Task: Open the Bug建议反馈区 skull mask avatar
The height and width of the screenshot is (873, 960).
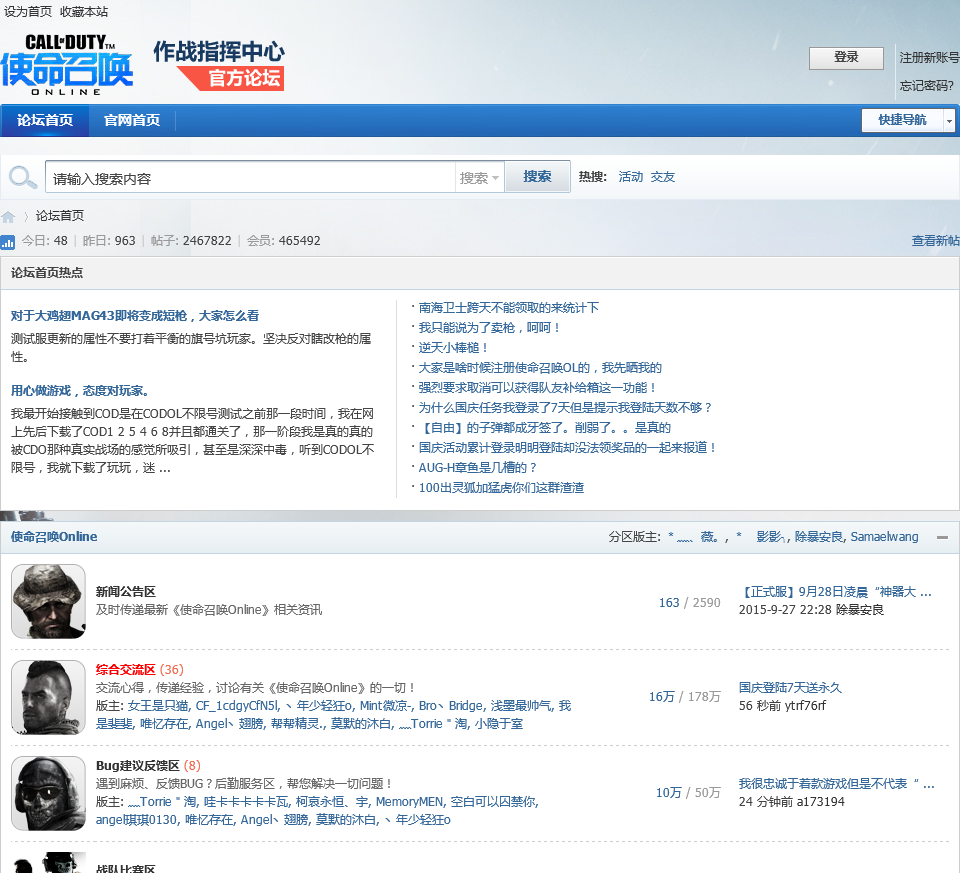Action: (48, 793)
